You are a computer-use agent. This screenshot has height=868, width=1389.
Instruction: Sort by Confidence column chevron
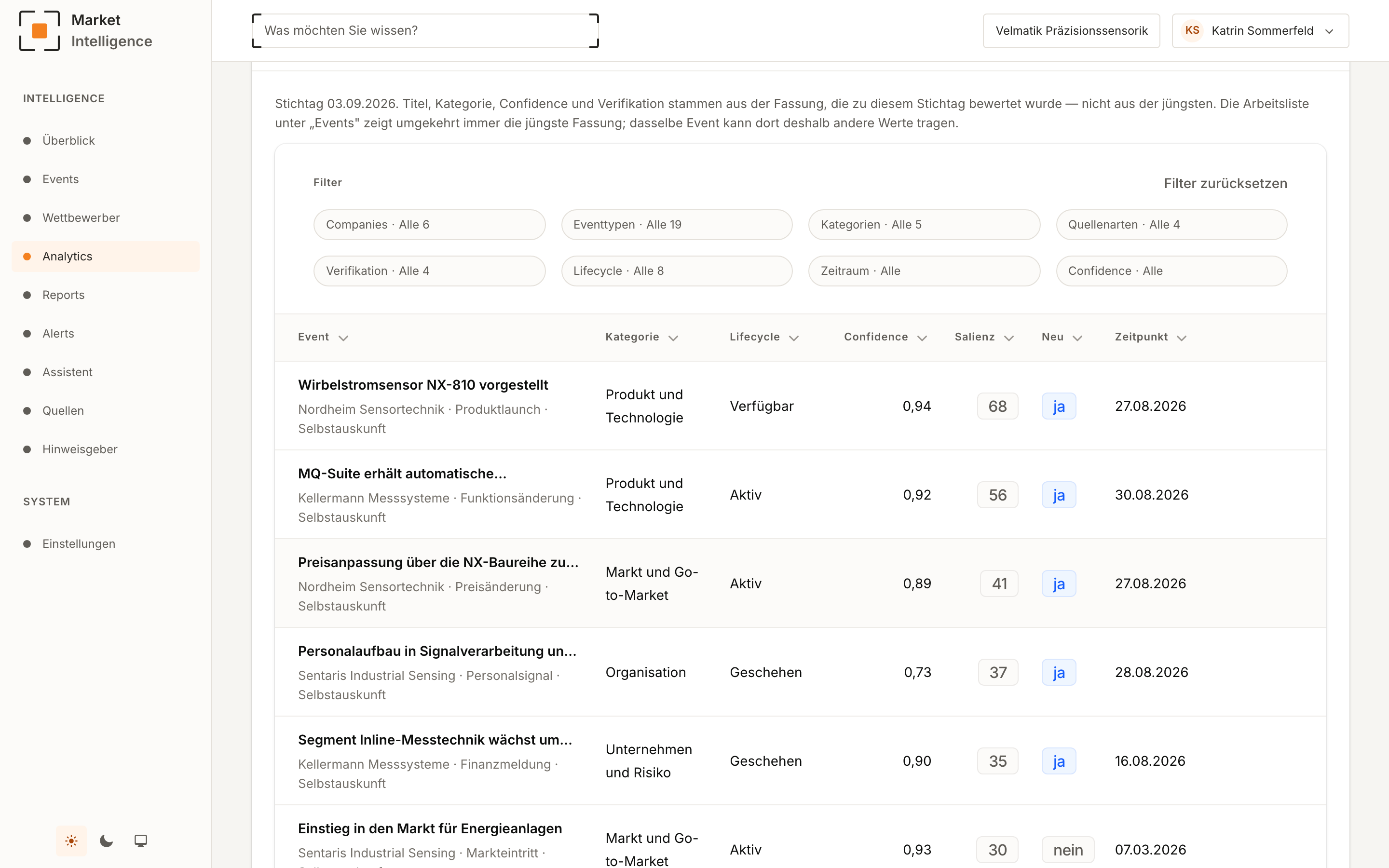click(922, 338)
